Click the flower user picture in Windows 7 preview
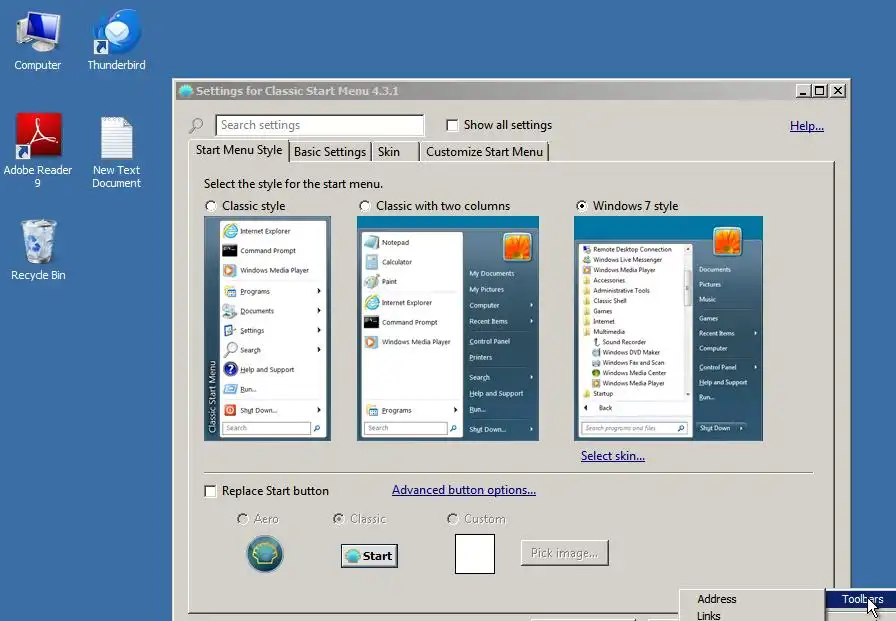This screenshot has height=621, width=896. coord(727,241)
